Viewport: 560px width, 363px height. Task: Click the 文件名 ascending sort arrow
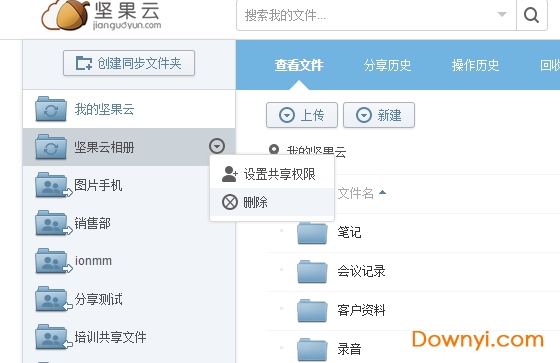[382, 192]
